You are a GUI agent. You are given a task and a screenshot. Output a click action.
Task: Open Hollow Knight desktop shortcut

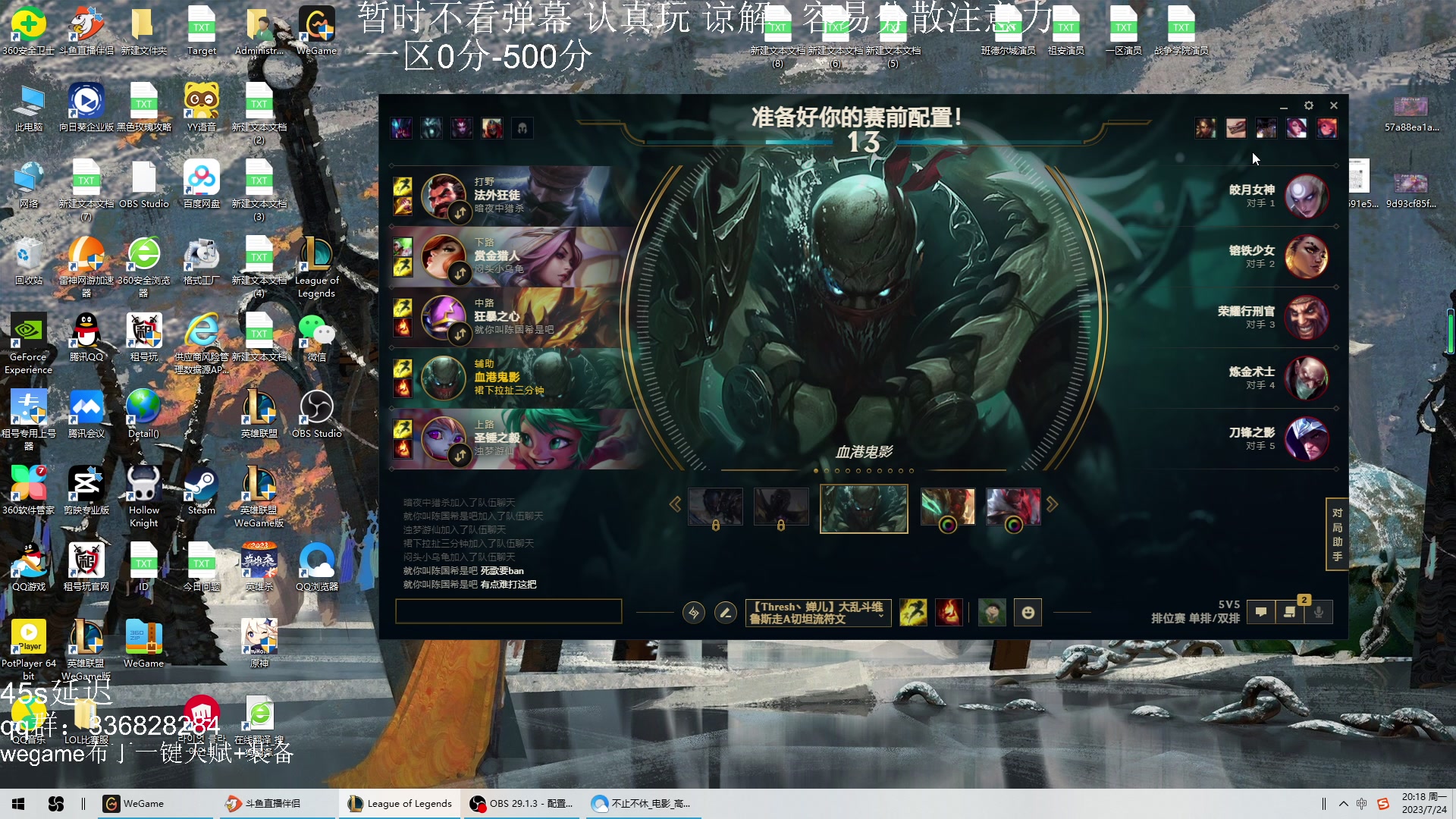pyautogui.click(x=143, y=497)
